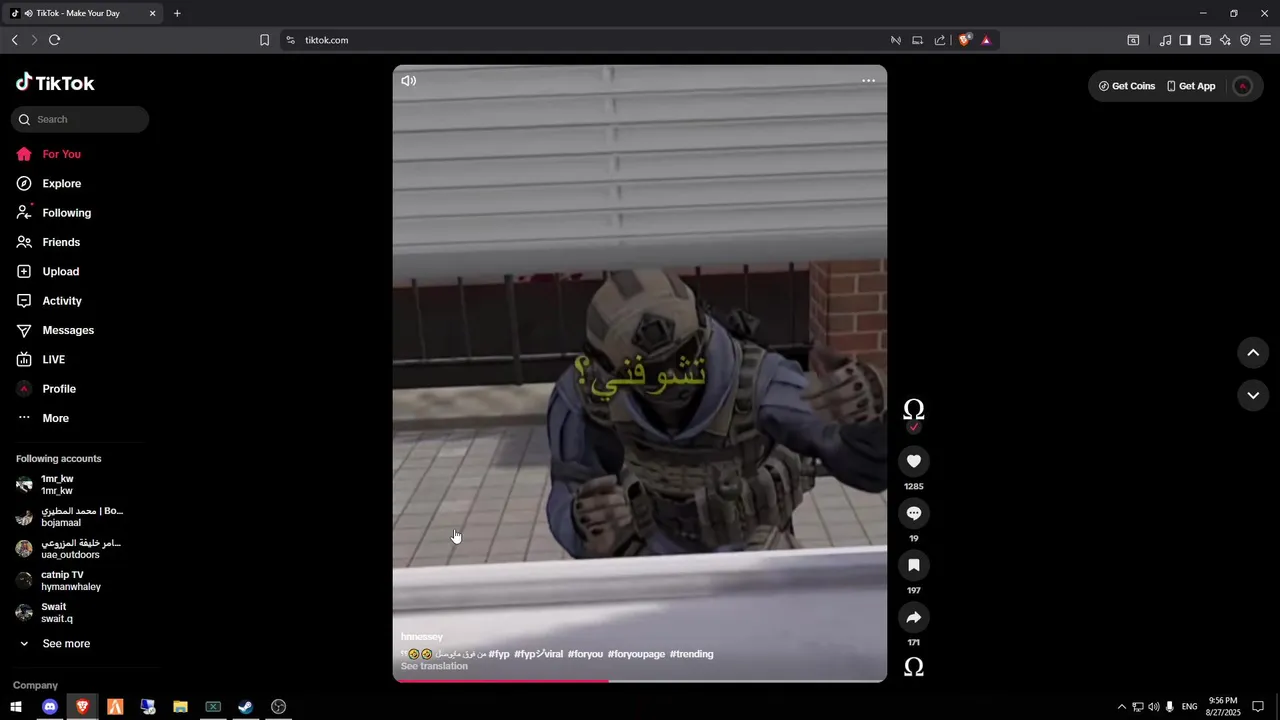
Task: Reload the page in the browser
Action: coord(54,40)
